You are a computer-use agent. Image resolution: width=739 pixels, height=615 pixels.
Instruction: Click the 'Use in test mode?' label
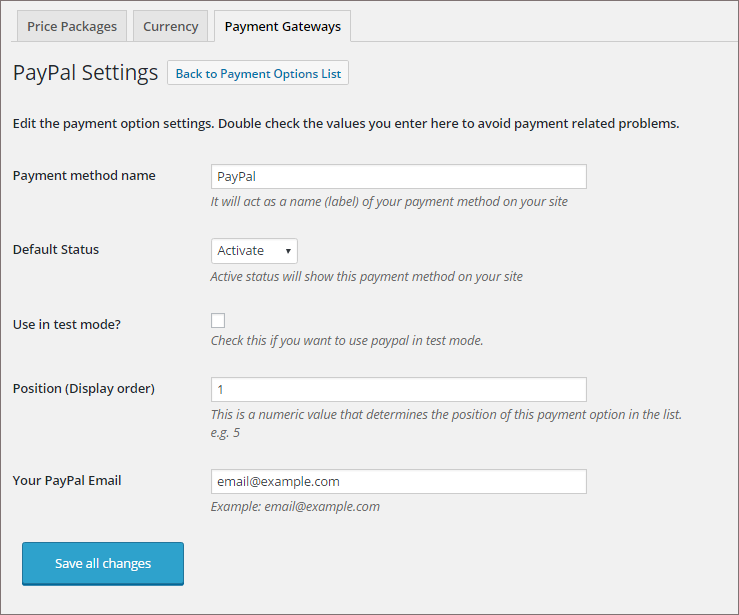pos(66,324)
